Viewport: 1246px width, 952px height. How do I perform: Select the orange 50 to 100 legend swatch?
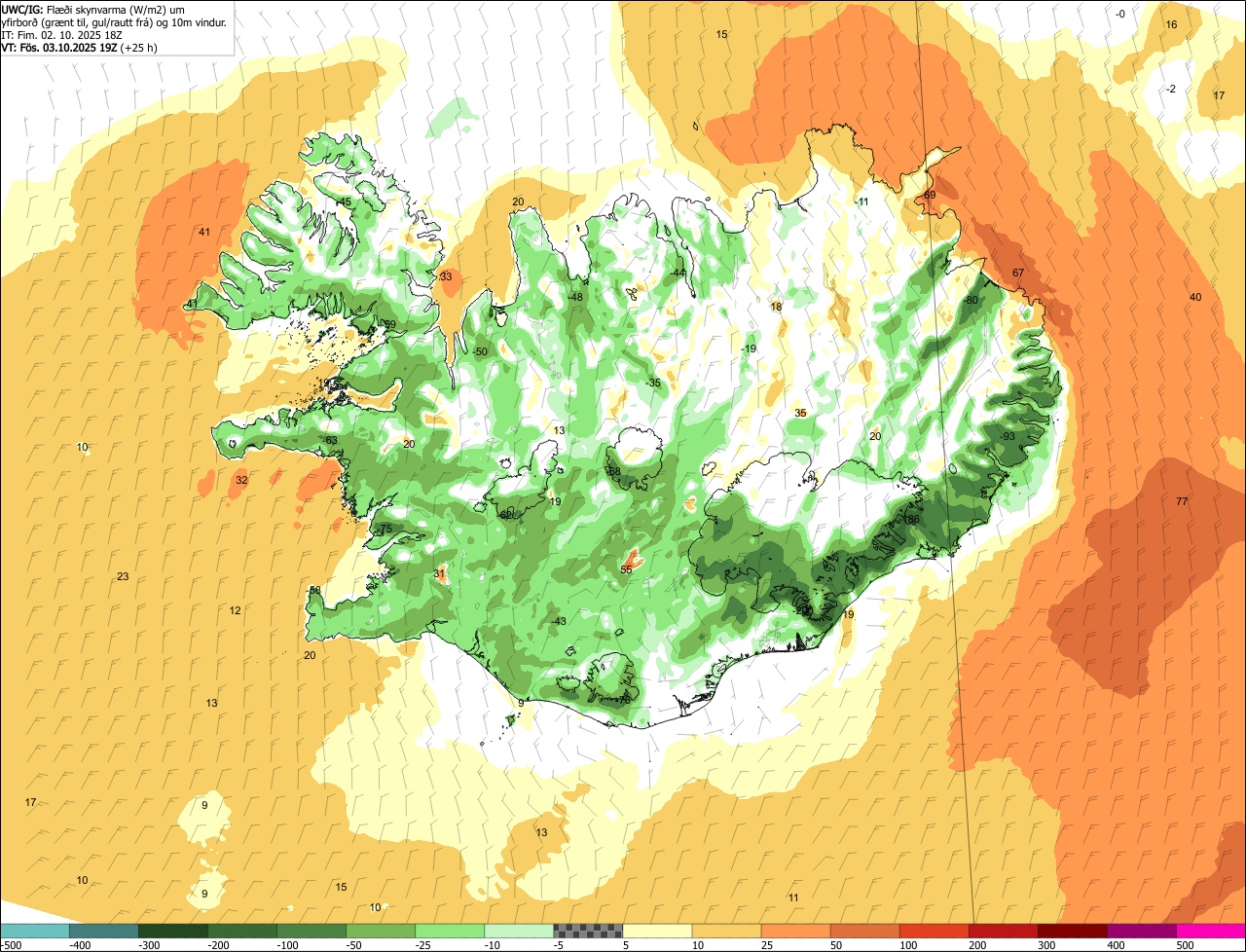tap(864, 932)
